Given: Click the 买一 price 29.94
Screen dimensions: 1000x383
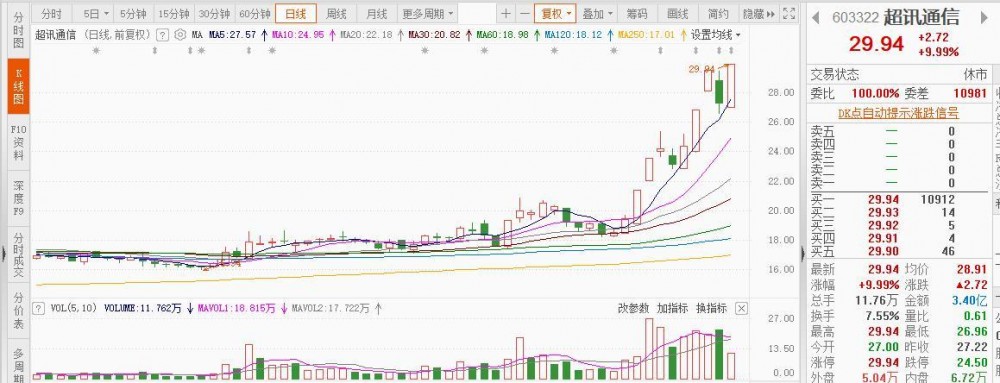Looking at the screenshot, I should 883,199.
